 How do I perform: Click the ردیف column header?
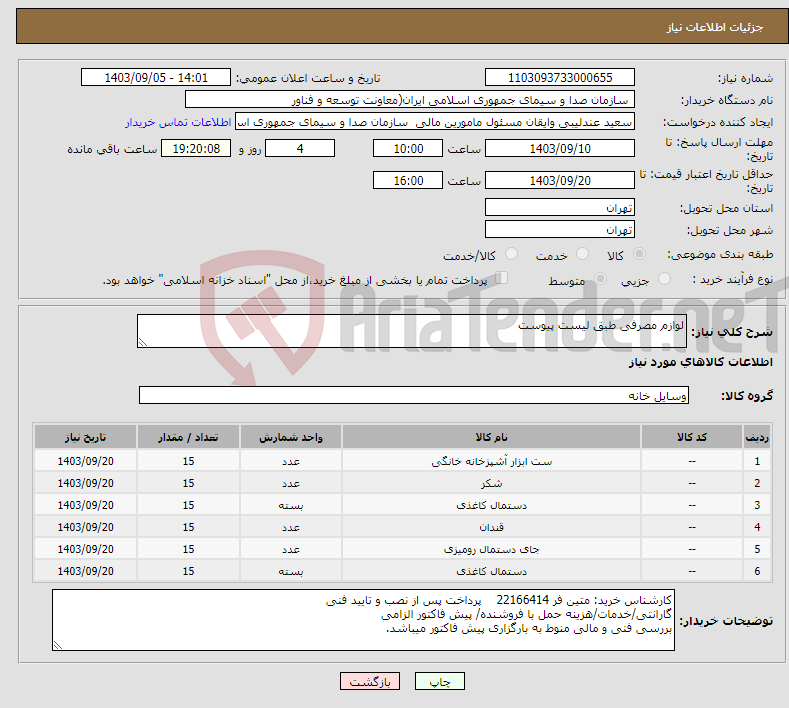point(757,437)
